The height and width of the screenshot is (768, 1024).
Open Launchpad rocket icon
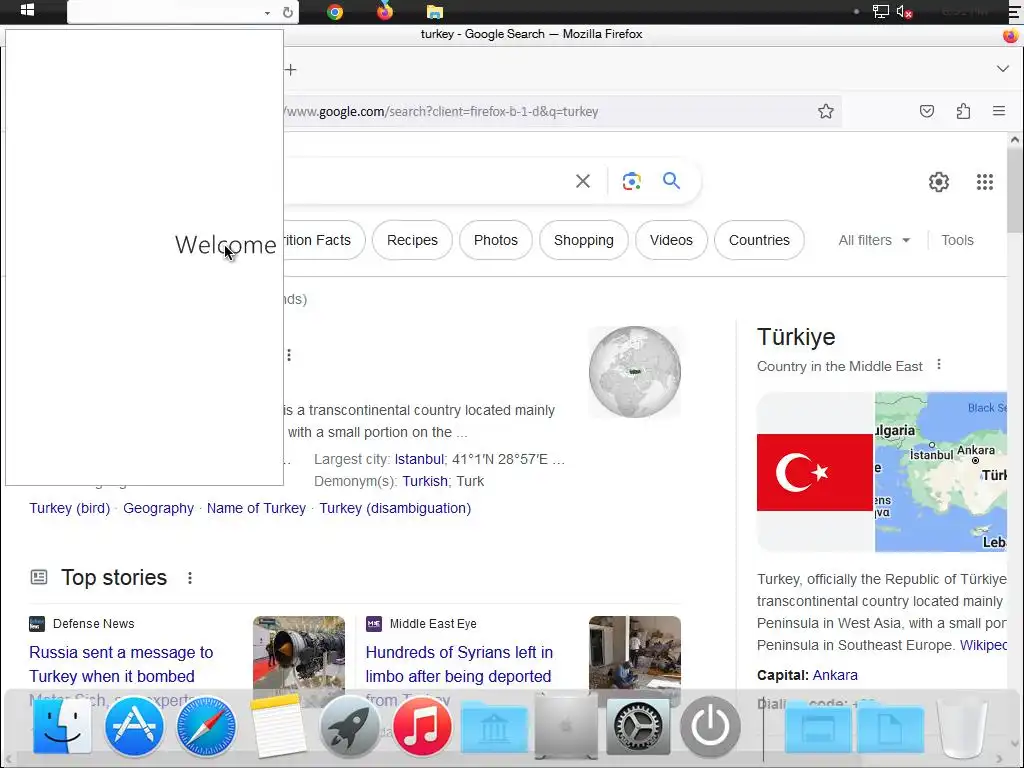pyautogui.click(x=349, y=726)
